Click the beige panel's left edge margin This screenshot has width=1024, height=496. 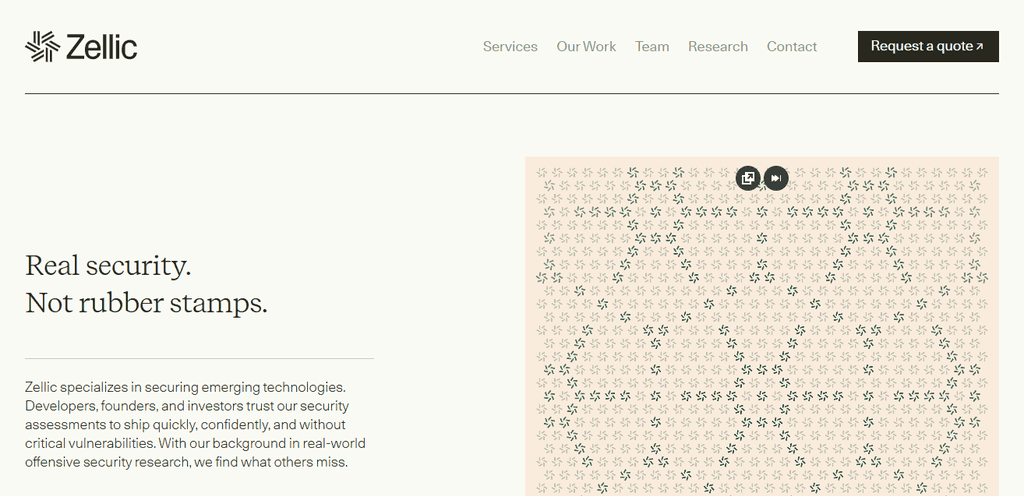(x=530, y=326)
